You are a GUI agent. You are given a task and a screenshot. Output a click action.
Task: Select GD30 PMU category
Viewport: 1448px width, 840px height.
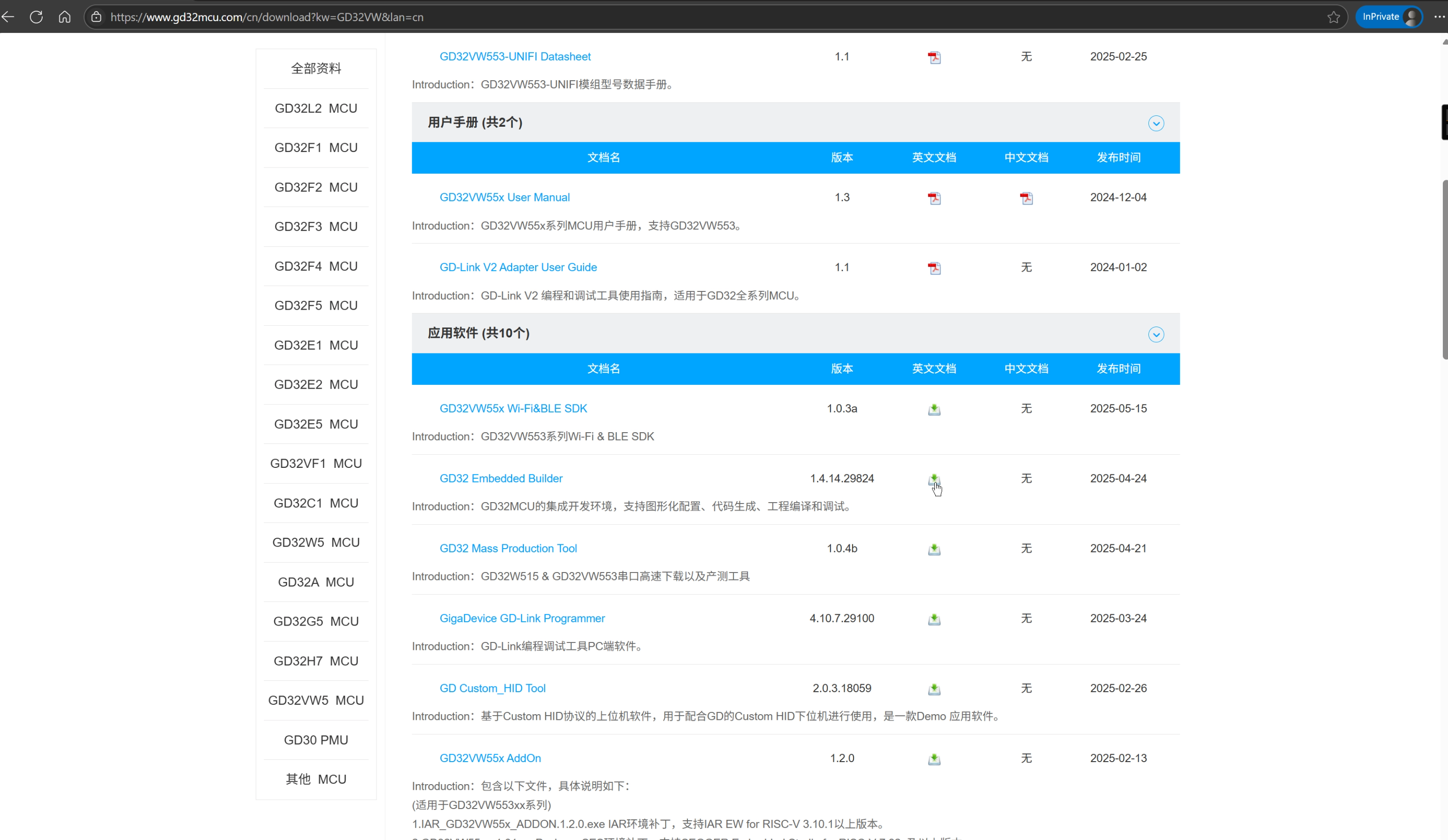pos(316,740)
